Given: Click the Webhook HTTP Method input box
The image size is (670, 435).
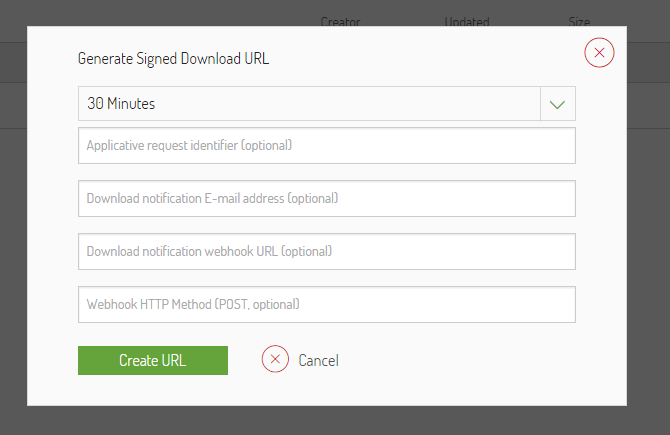Looking at the screenshot, I should click(326, 304).
